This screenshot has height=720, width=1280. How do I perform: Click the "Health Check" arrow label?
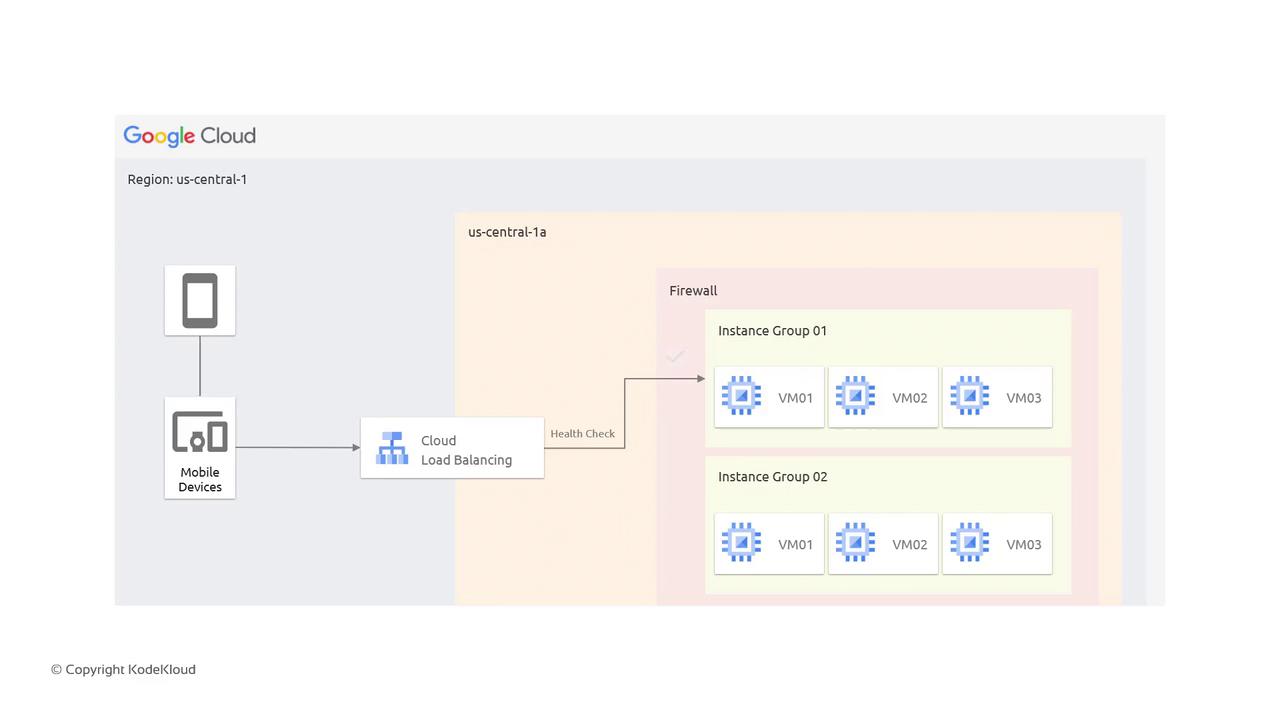[582, 434]
